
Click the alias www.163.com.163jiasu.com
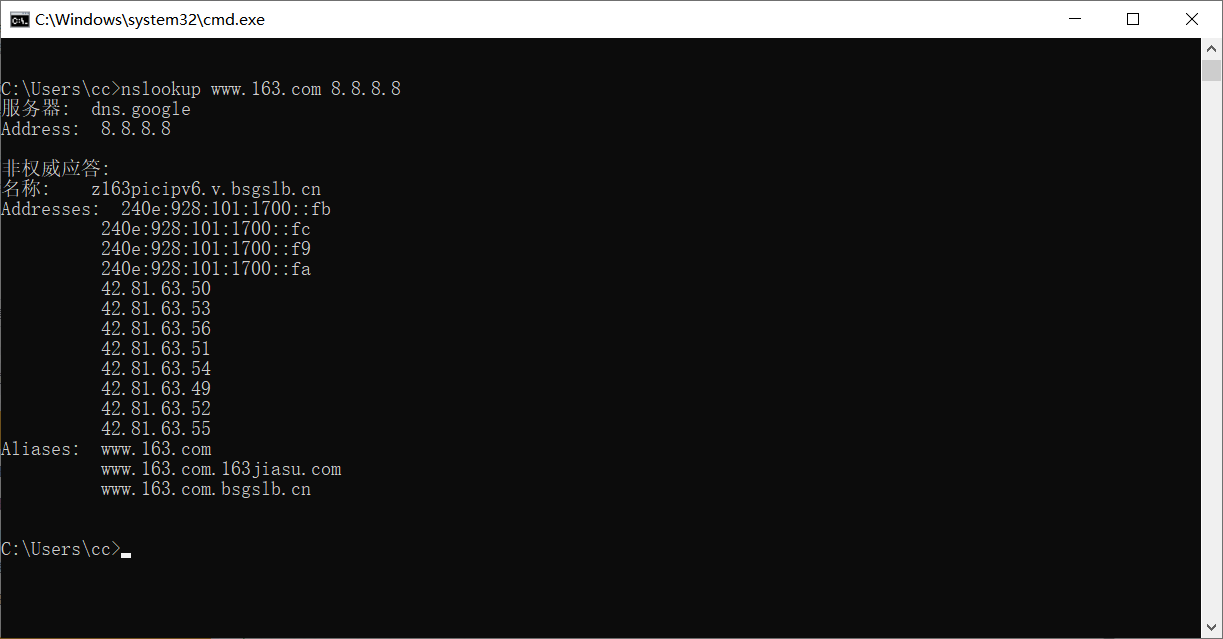pos(221,469)
